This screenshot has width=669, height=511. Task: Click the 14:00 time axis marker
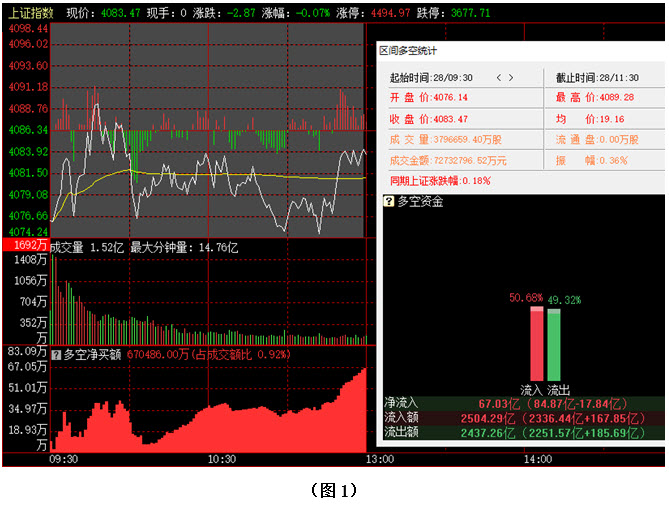537,459
